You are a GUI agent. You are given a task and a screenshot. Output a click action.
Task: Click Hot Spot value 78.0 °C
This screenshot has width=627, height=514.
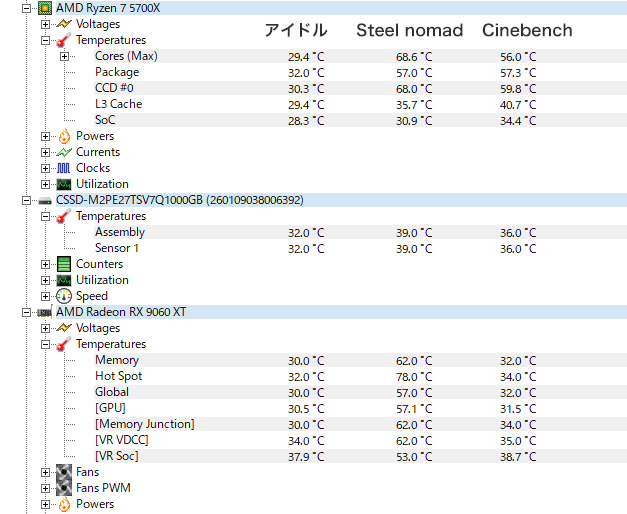(414, 377)
